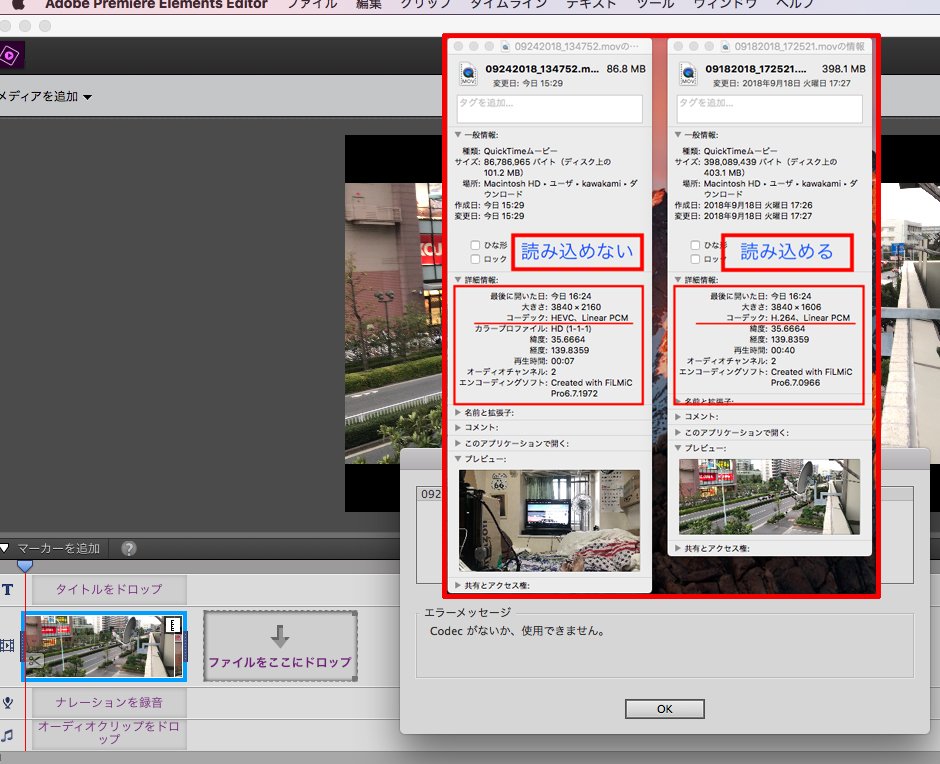This screenshot has height=764, width=940.
Task: Click the title track T icon
Action: coord(7,589)
